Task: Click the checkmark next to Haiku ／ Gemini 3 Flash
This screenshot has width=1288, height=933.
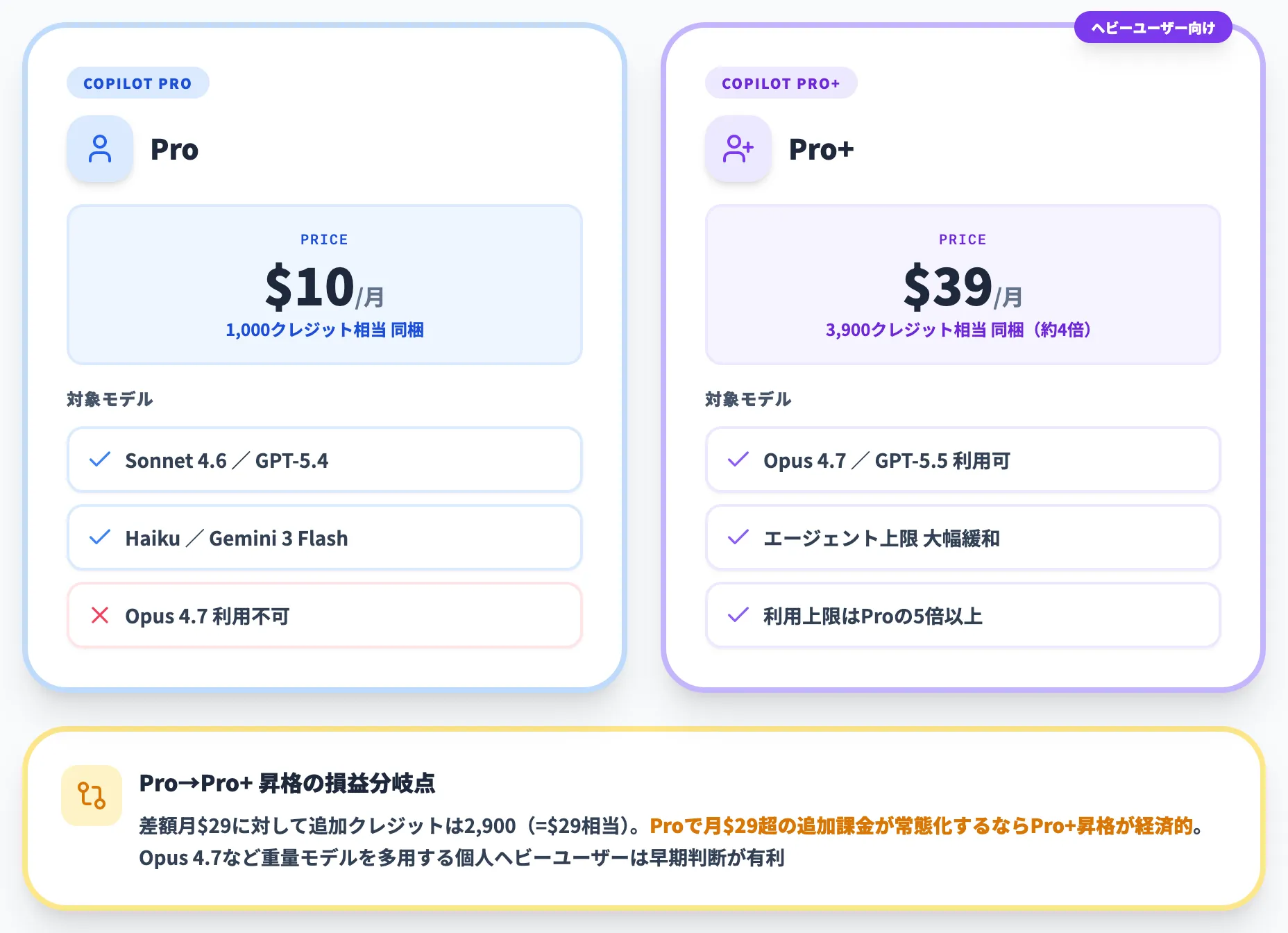Action: click(x=99, y=537)
